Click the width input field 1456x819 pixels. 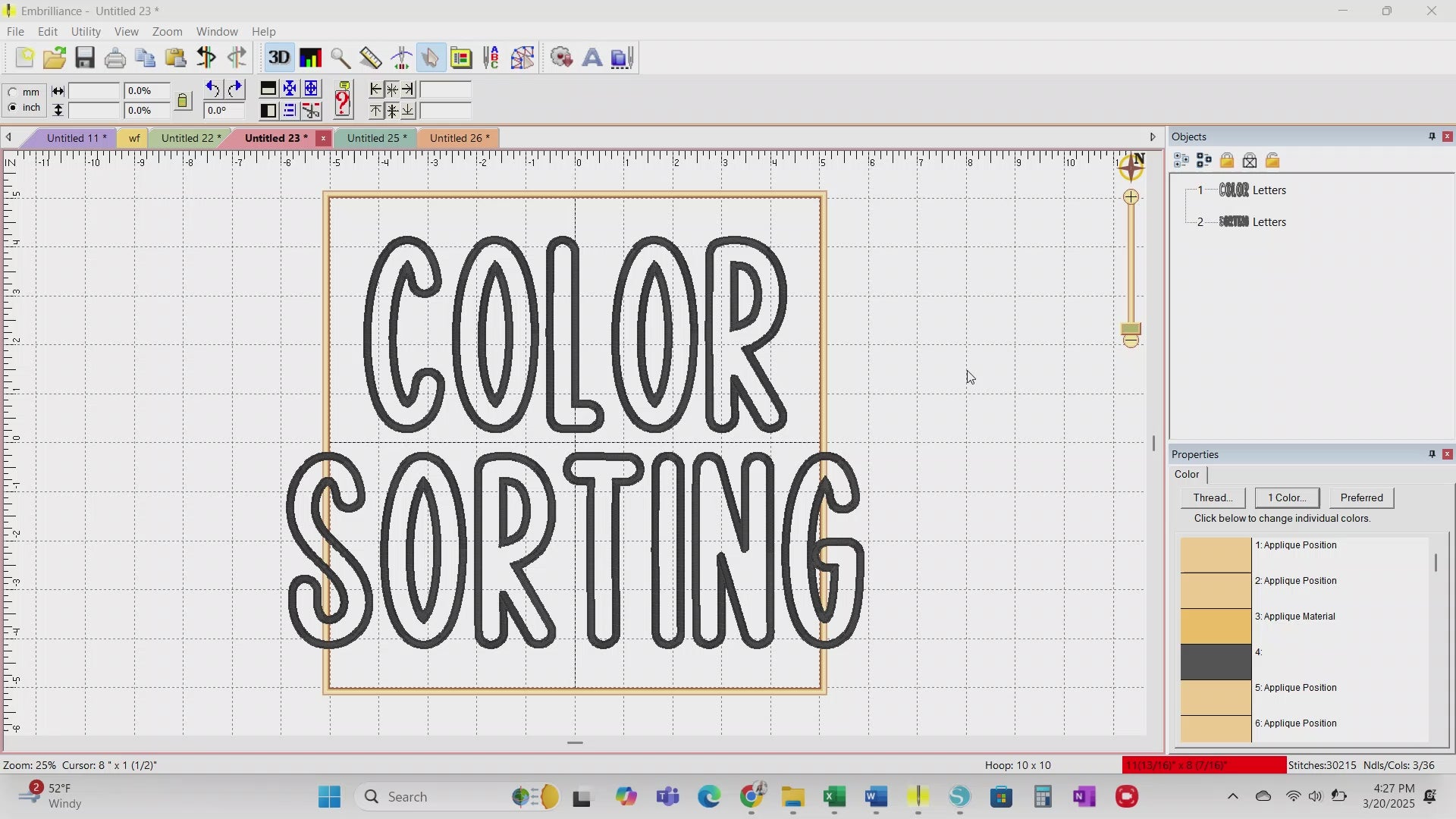(x=94, y=90)
